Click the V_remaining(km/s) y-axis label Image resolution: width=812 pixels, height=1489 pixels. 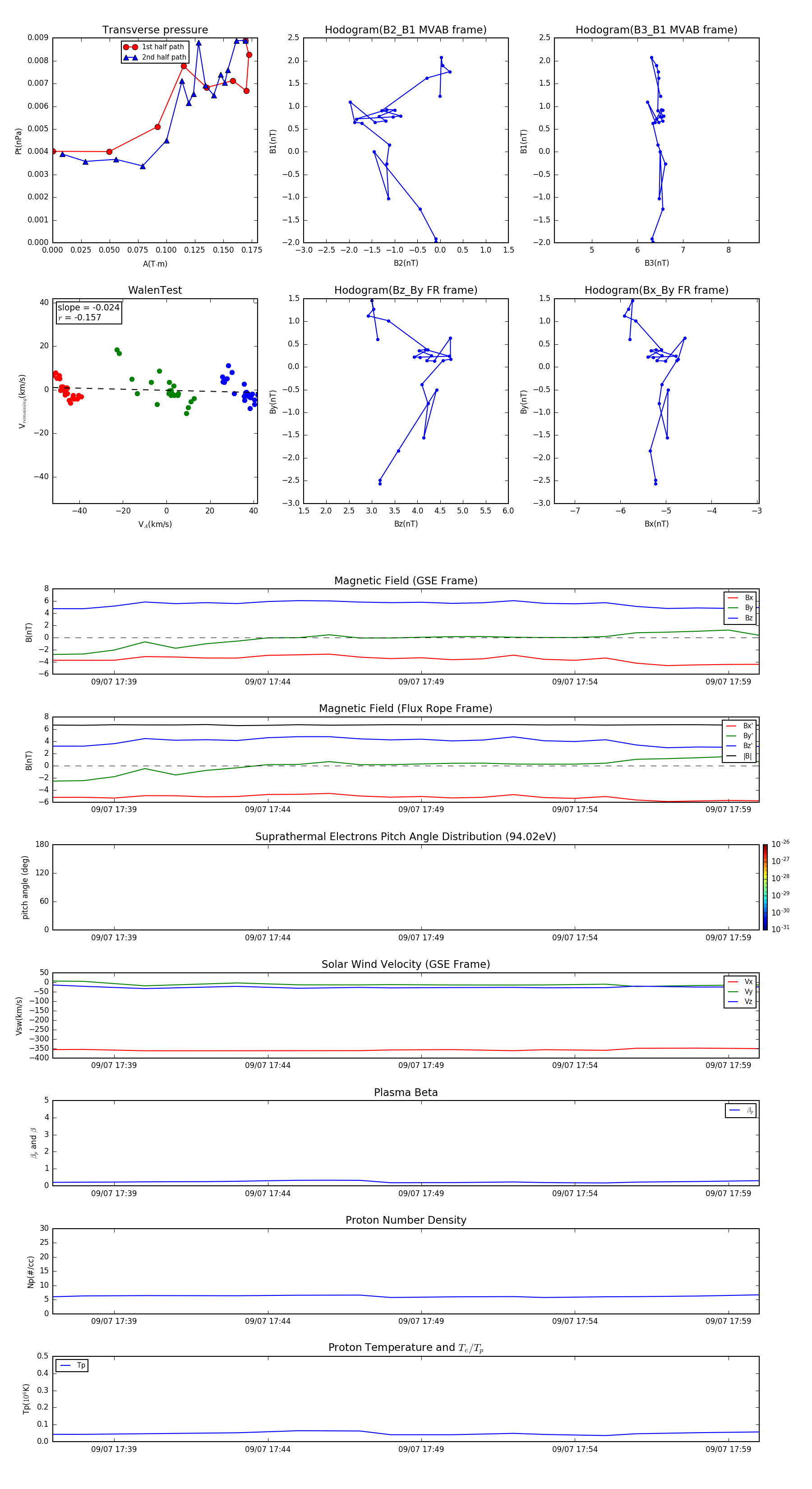pos(22,401)
